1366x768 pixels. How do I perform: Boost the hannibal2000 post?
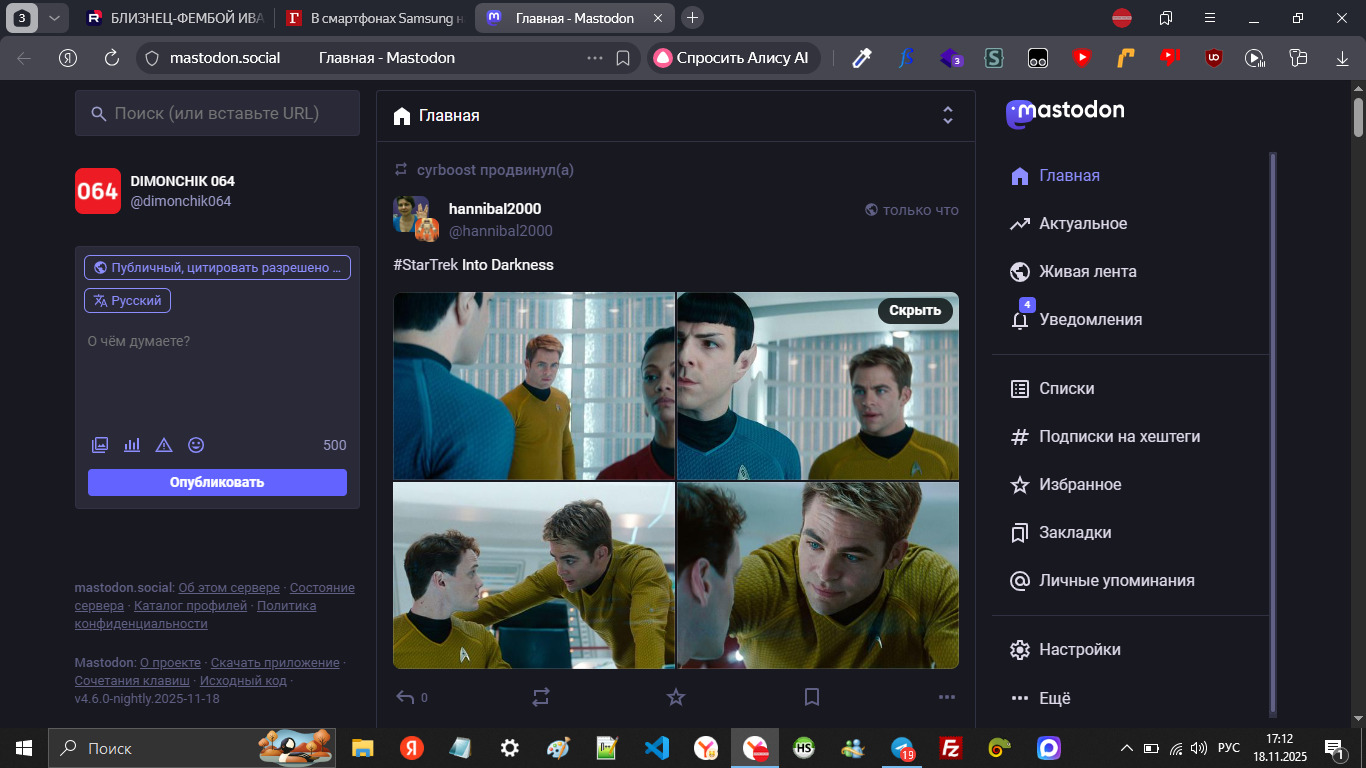tap(541, 697)
